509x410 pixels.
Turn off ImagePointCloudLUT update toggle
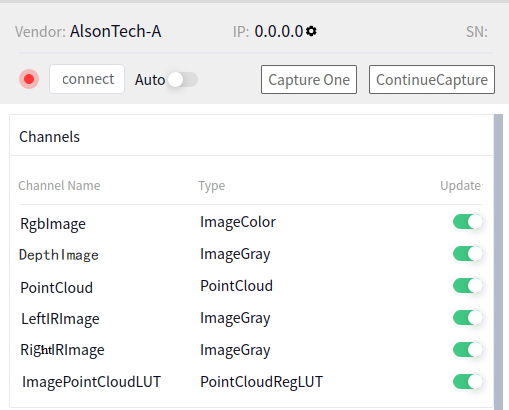(468, 382)
